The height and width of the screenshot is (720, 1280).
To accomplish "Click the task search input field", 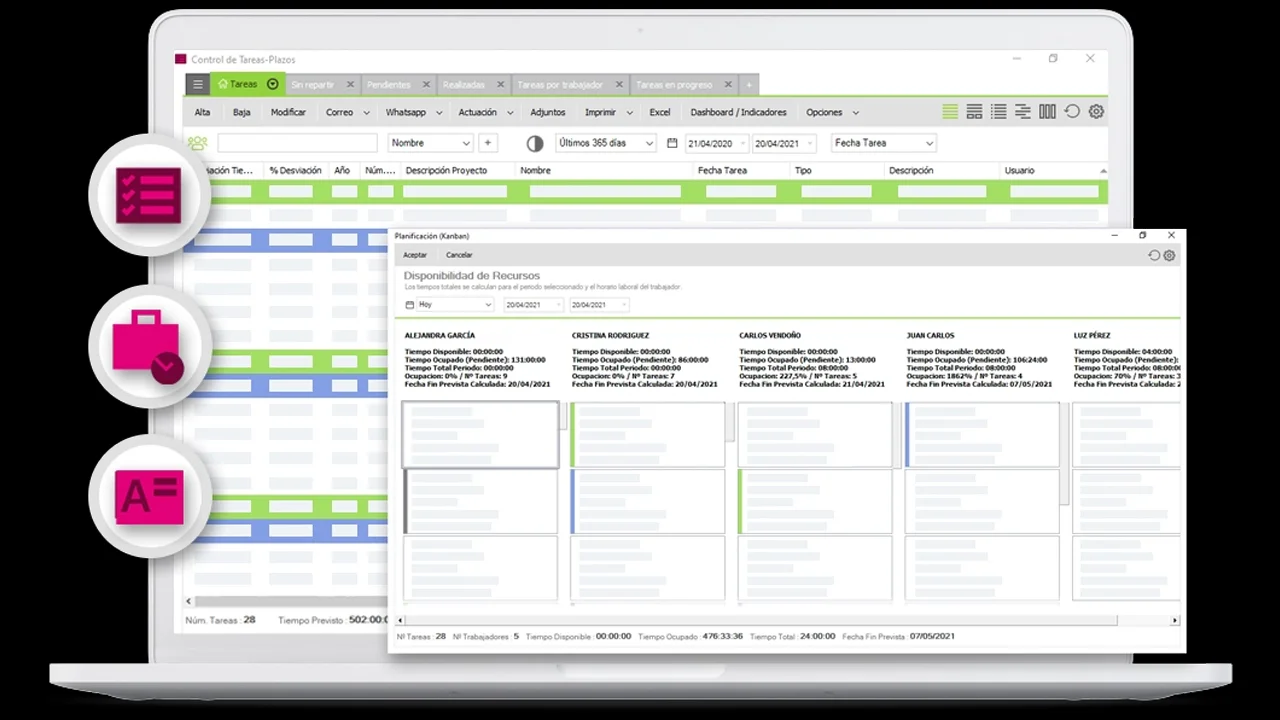I will pyautogui.click(x=297, y=143).
